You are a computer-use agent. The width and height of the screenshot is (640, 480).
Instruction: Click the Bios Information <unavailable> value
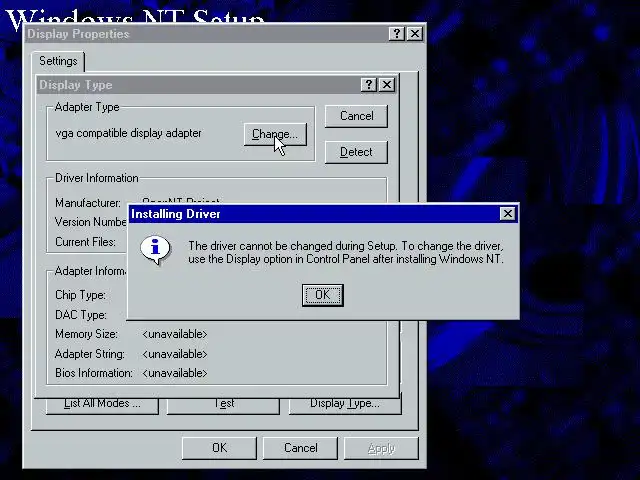point(175,373)
